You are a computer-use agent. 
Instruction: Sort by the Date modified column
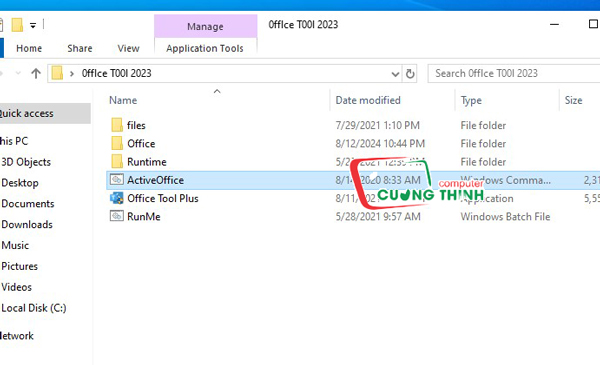(368, 100)
